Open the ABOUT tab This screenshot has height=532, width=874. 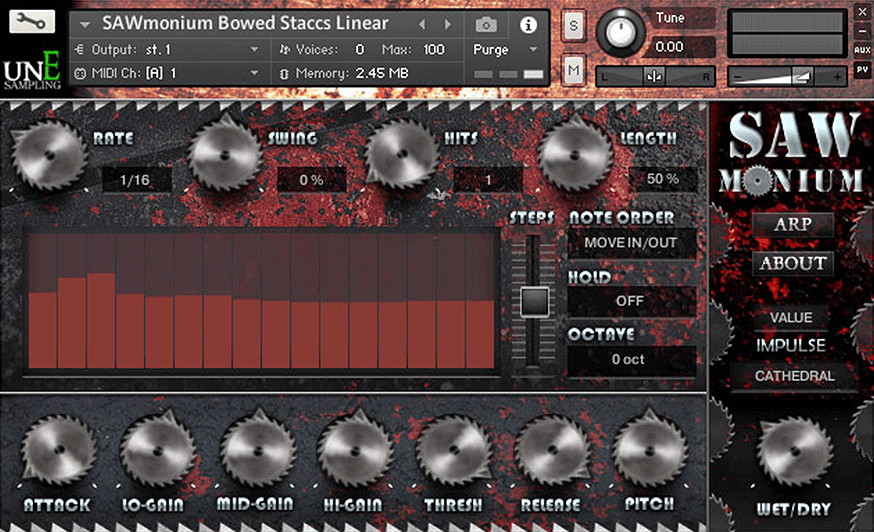point(792,263)
